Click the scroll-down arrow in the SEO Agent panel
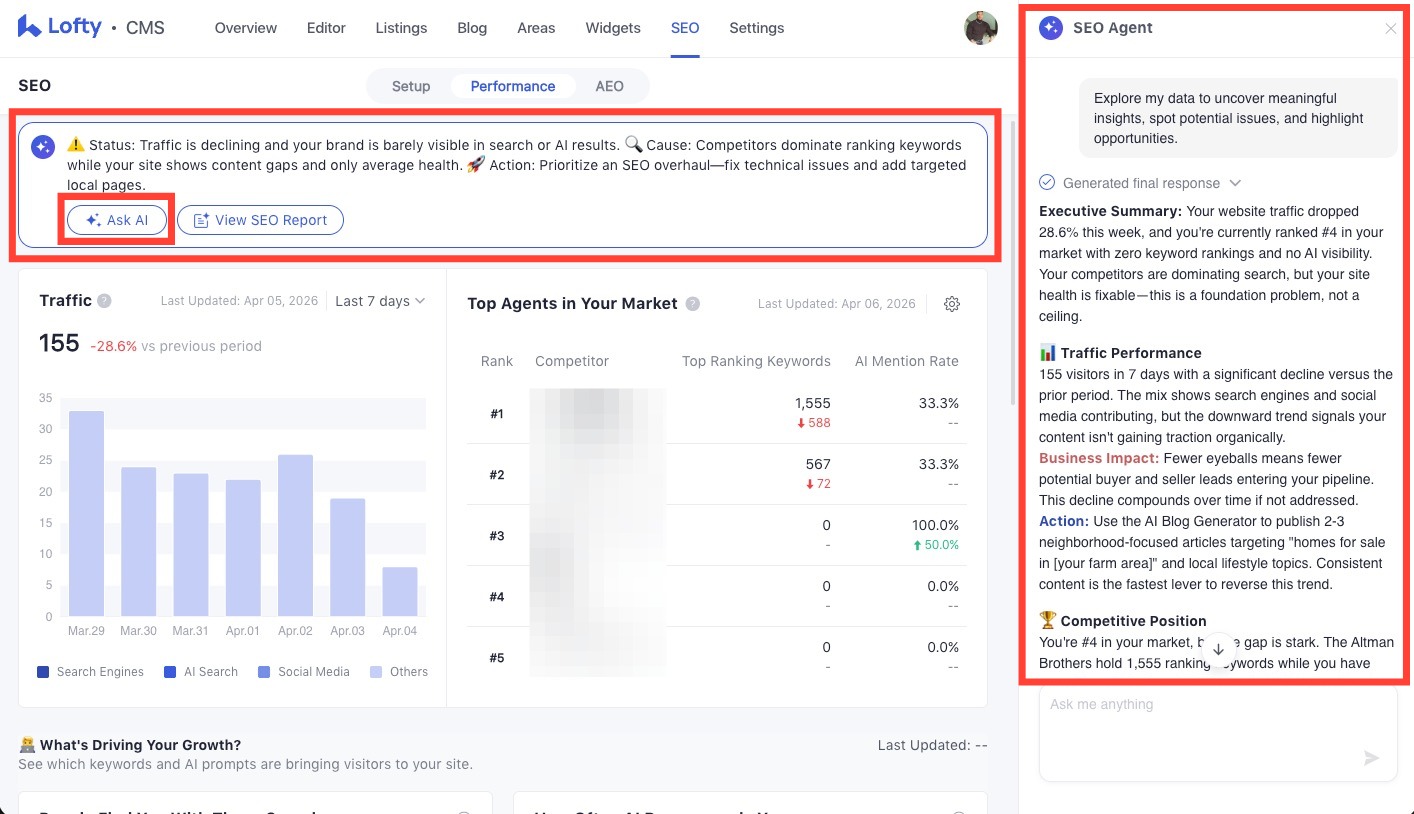The width and height of the screenshot is (1414, 814). [x=1218, y=648]
